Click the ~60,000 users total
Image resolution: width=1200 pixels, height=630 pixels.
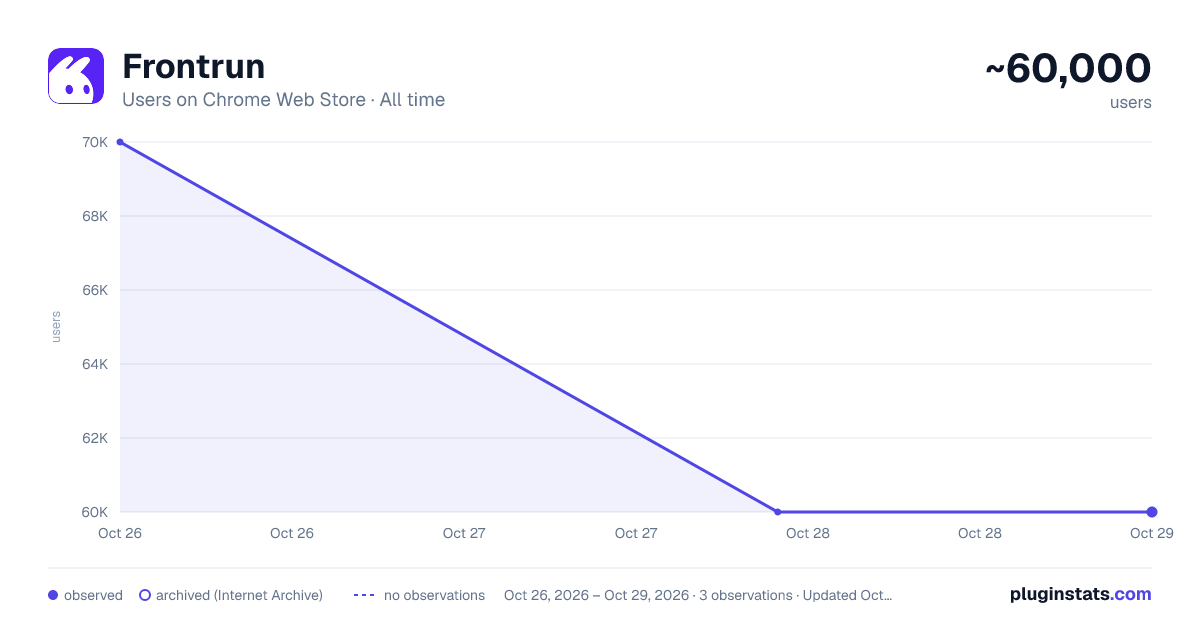tap(1068, 69)
